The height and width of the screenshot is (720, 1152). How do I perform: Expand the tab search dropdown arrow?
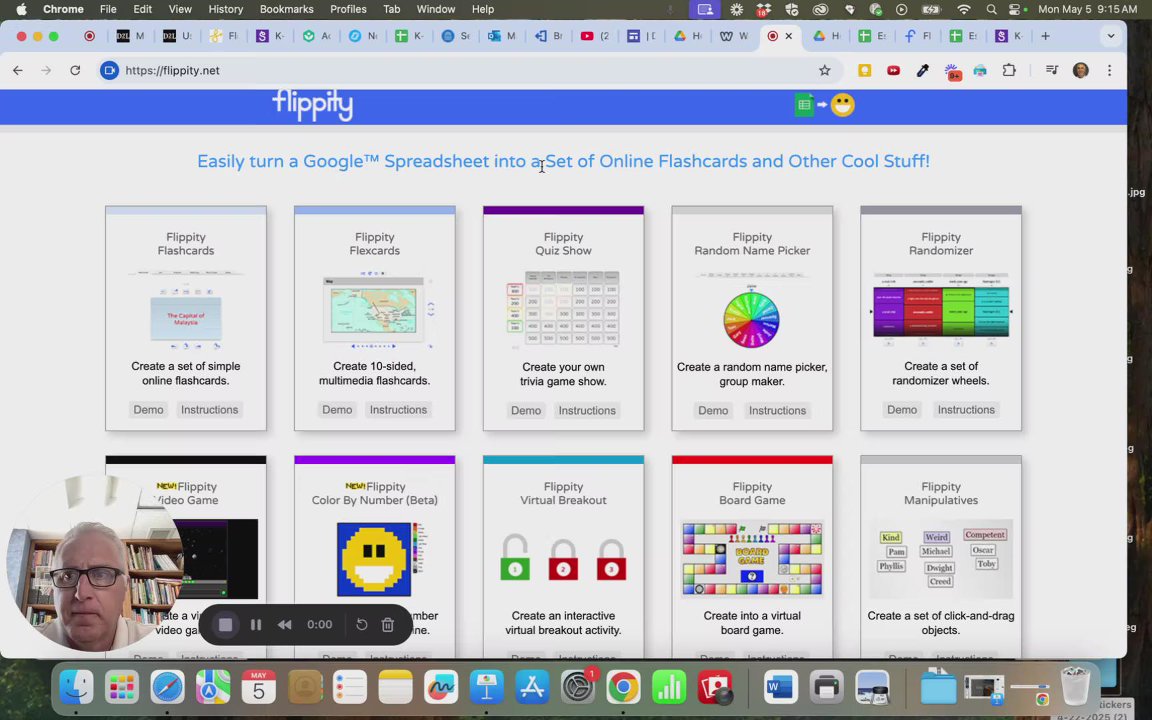click(1111, 36)
